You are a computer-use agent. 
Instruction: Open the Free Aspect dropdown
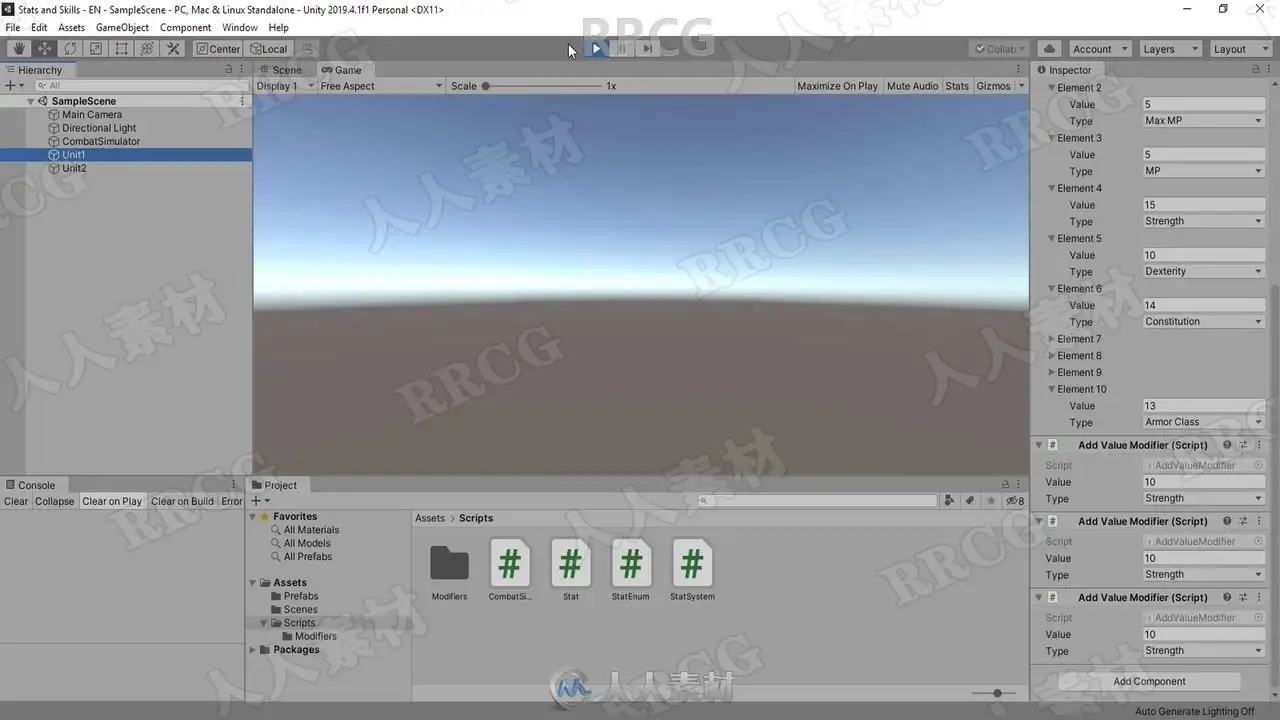pos(381,86)
